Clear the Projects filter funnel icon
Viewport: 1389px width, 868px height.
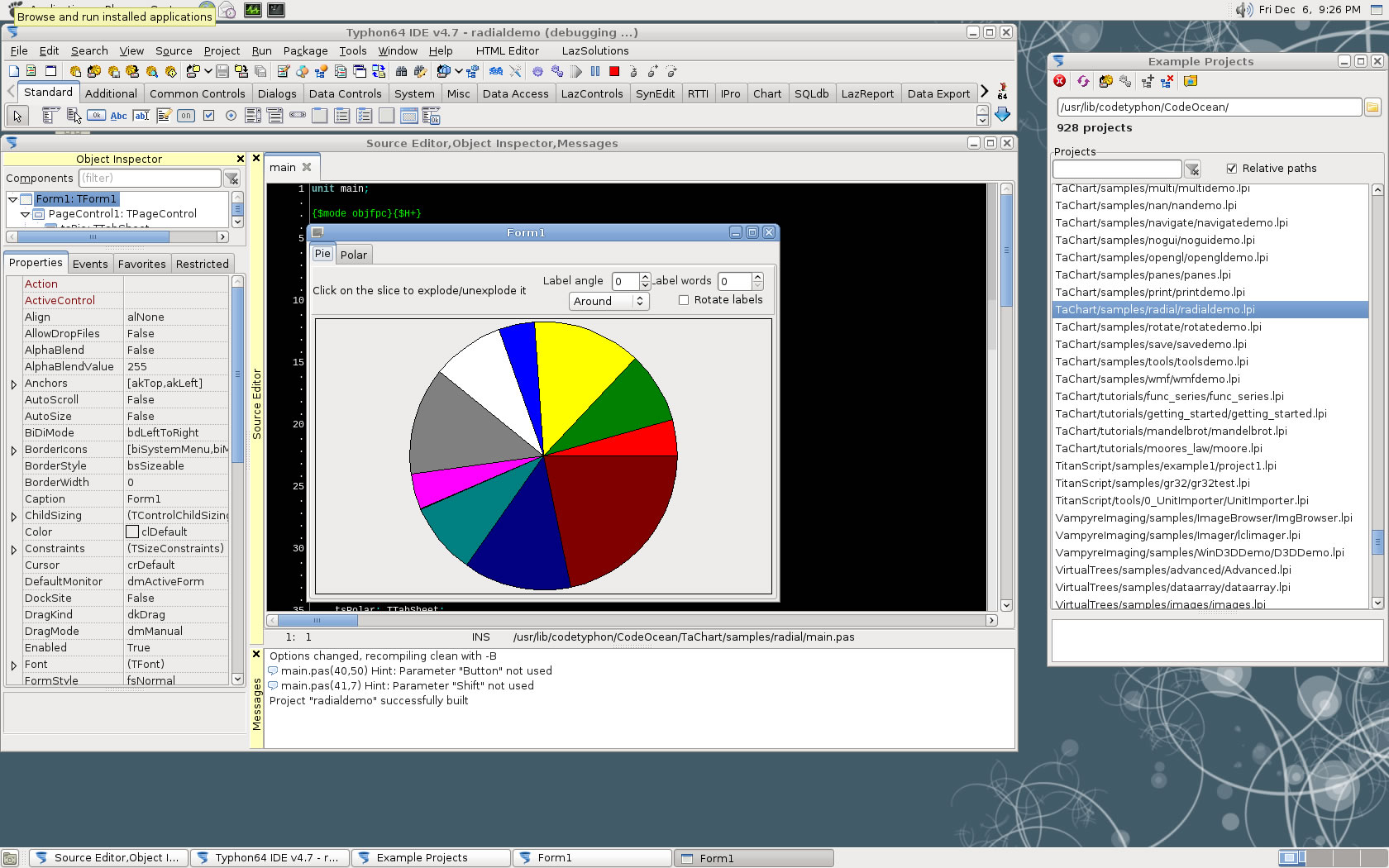click(1192, 169)
